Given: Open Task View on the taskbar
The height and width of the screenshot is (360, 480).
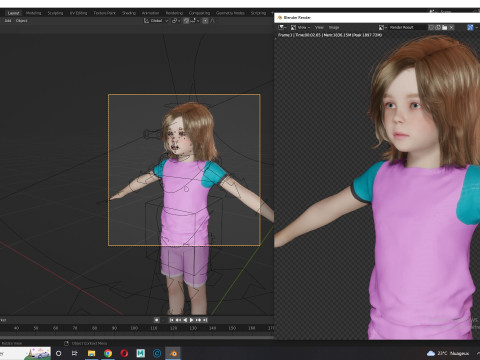Looking at the screenshot, I should click(x=75, y=353).
